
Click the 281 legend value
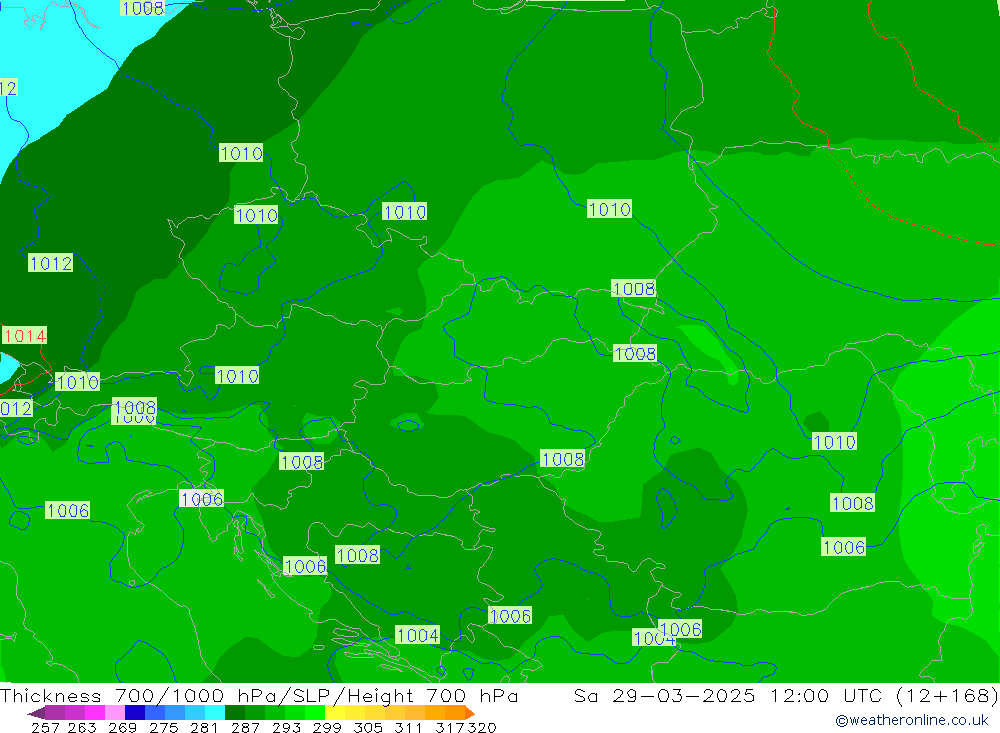pyautogui.click(x=204, y=727)
